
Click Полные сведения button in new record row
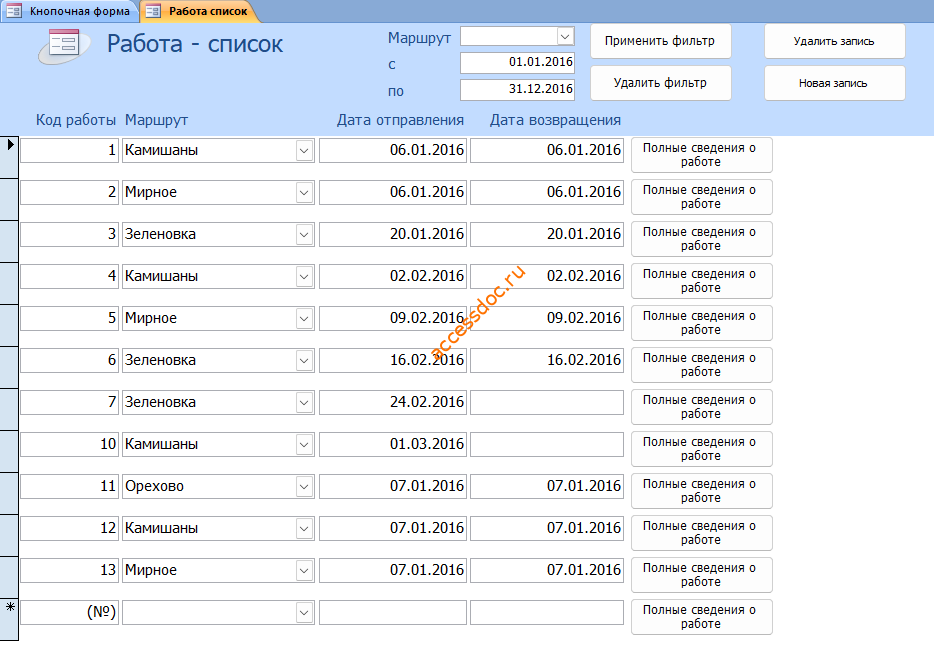(702, 617)
